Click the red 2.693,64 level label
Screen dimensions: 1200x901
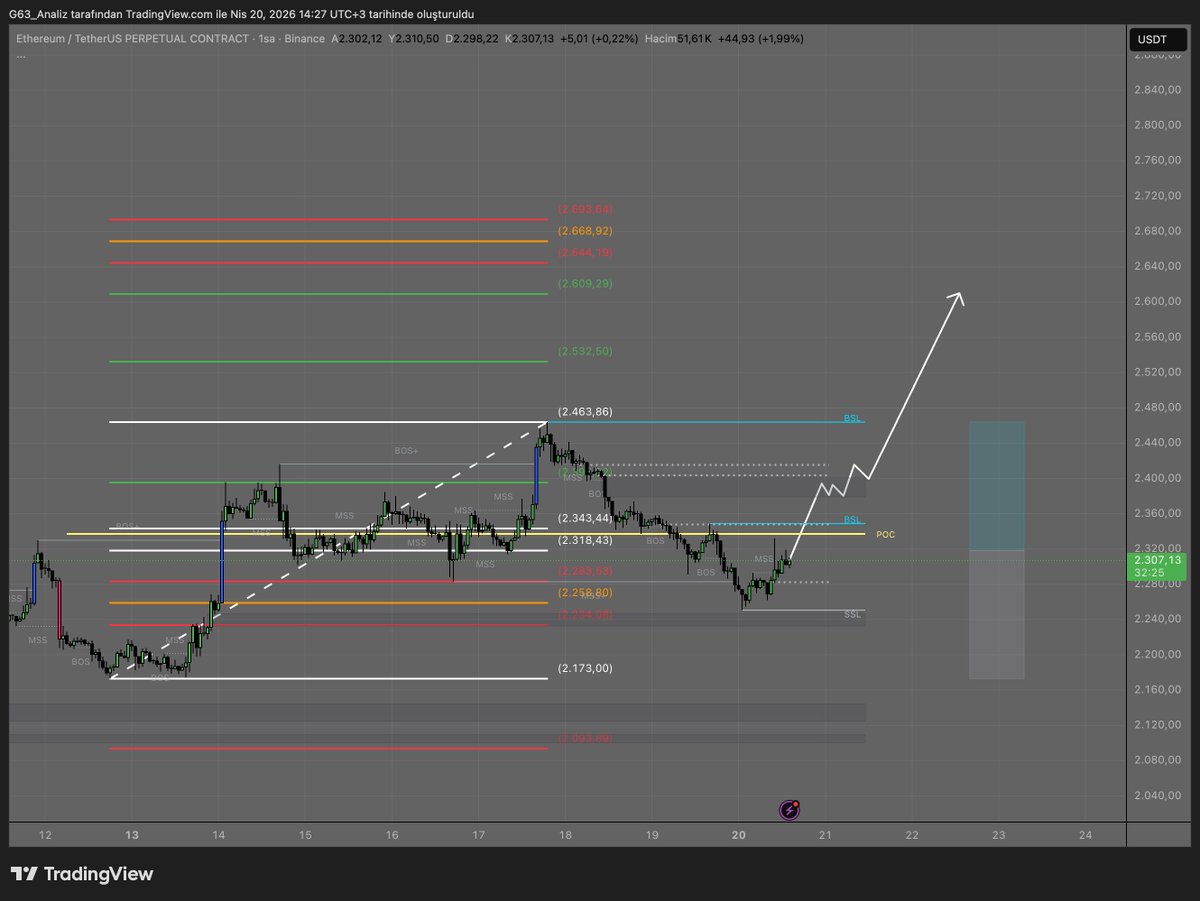(585, 209)
